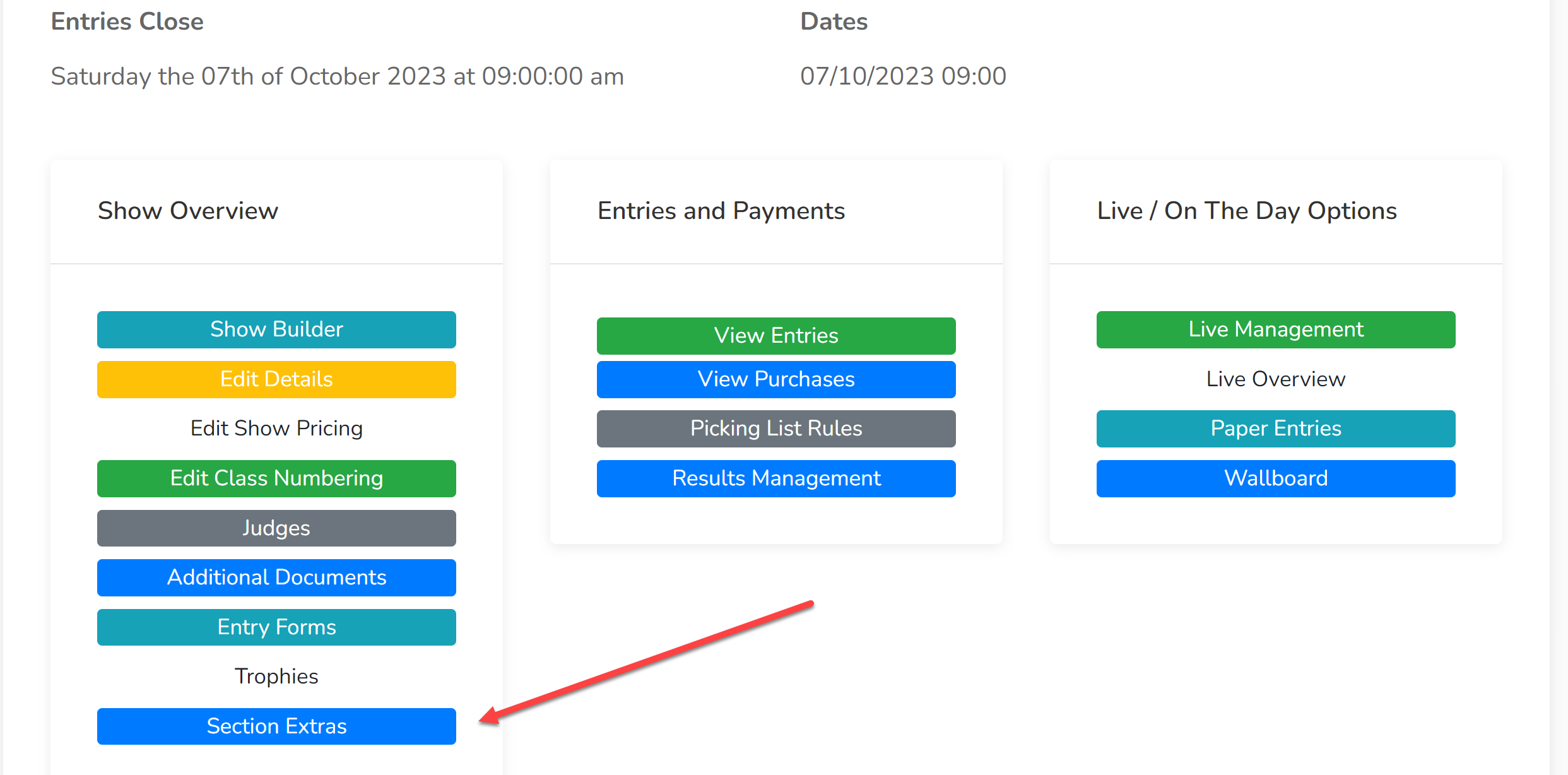Screen dimensions: 1568x775
Task: Select the Entries and Payments heading
Action: (x=721, y=211)
